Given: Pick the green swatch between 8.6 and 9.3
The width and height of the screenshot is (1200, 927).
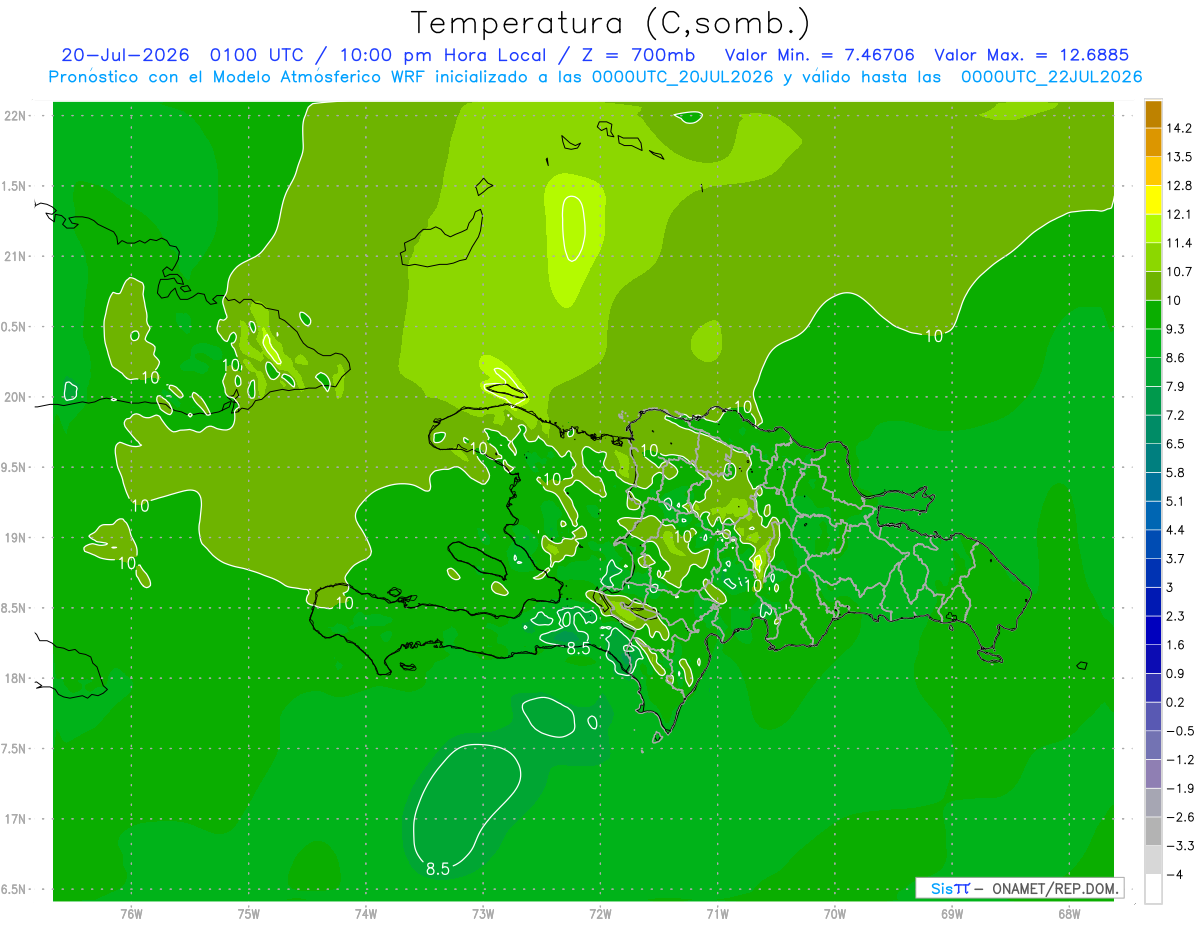Looking at the screenshot, I should (x=1153, y=343).
